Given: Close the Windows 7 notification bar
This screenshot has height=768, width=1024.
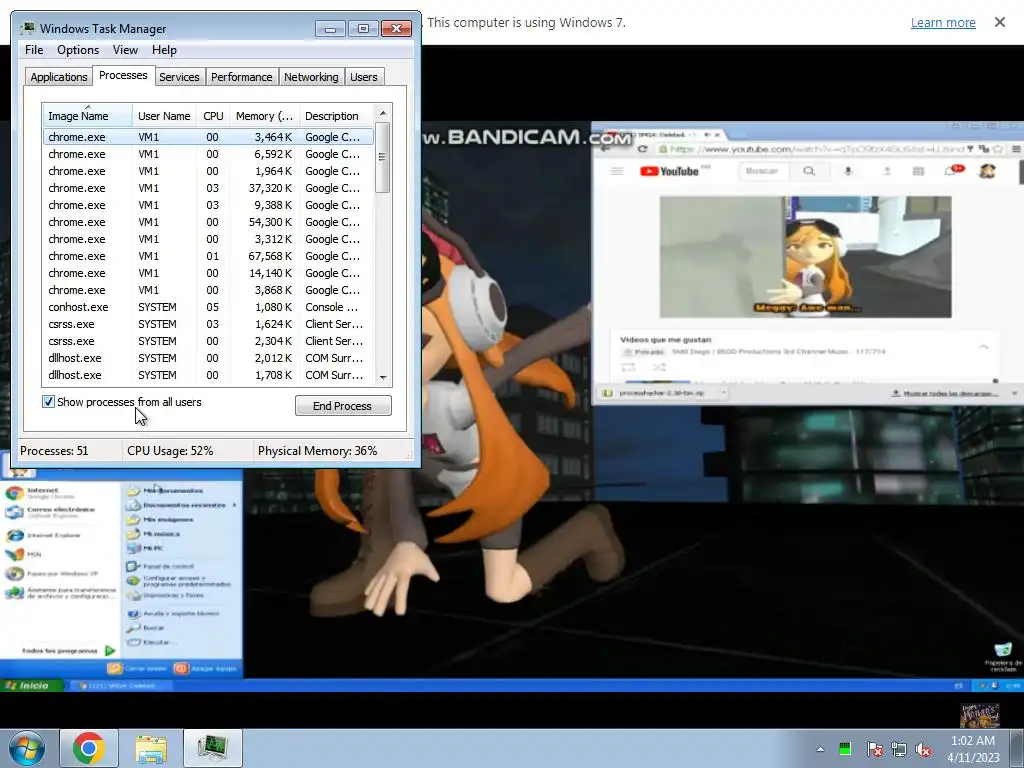Looking at the screenshot, I should [x=1000, y=22].
